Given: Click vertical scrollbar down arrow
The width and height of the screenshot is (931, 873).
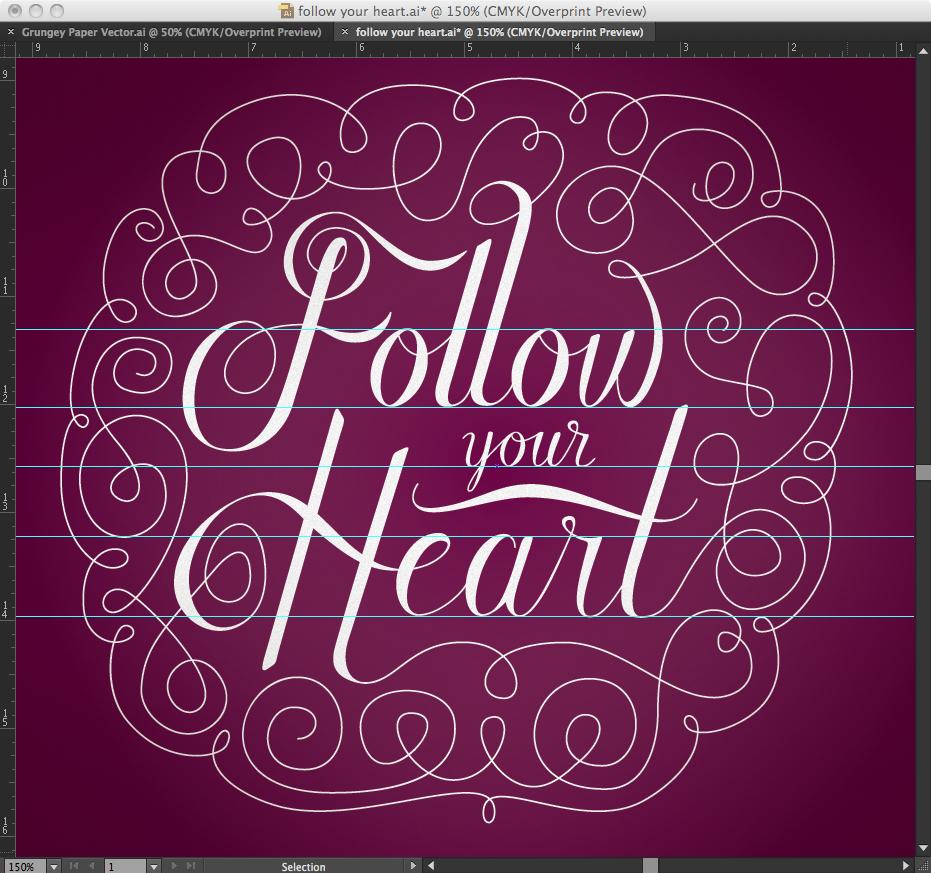Looking at the screenshot, I should (923, 848).
